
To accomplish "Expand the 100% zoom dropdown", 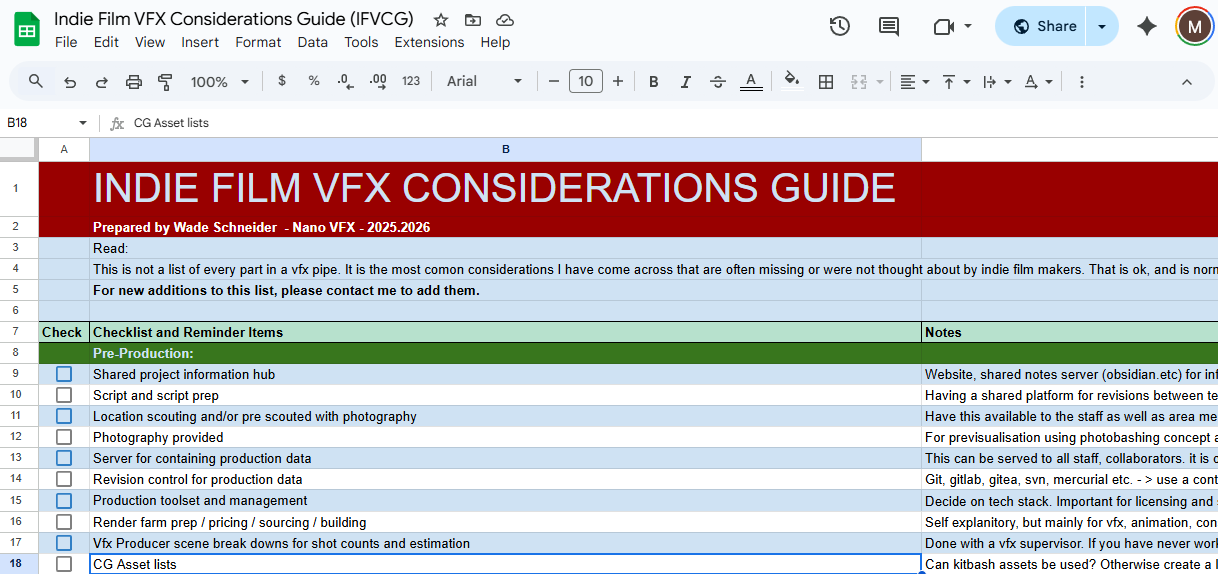I will tap(219, 82).
